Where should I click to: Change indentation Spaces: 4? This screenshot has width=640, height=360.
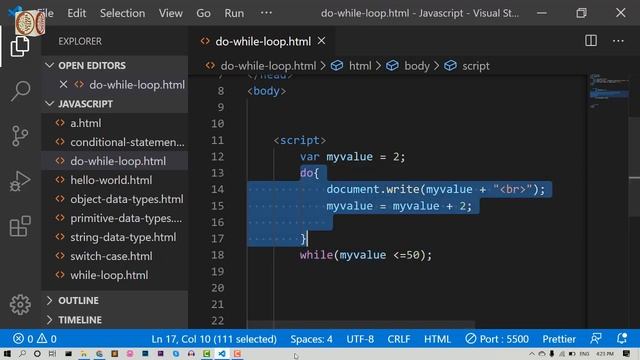tap(311, 339)
